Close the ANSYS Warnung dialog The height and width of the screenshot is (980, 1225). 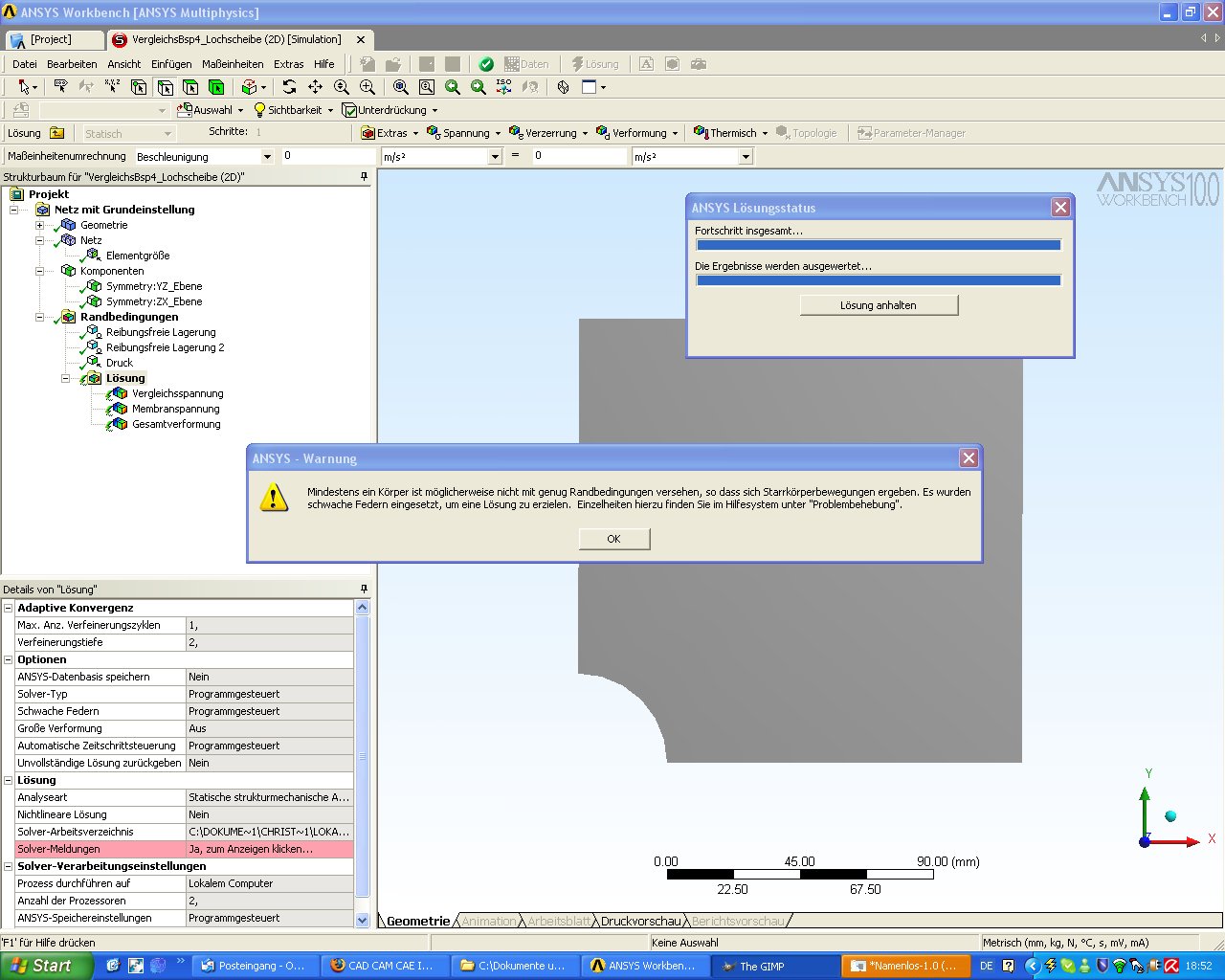point(969,458)
